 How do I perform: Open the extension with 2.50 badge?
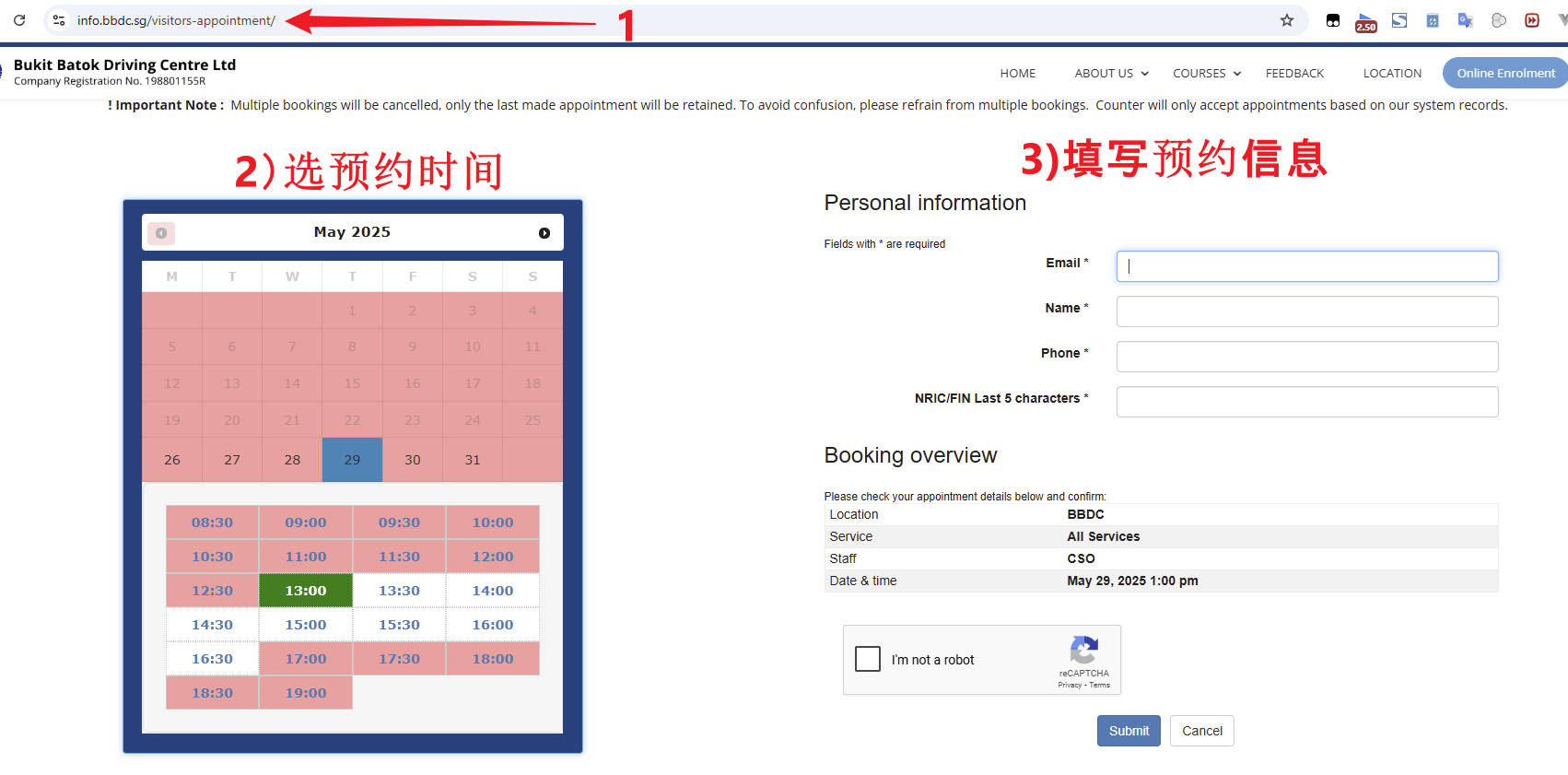point(1365,21)
